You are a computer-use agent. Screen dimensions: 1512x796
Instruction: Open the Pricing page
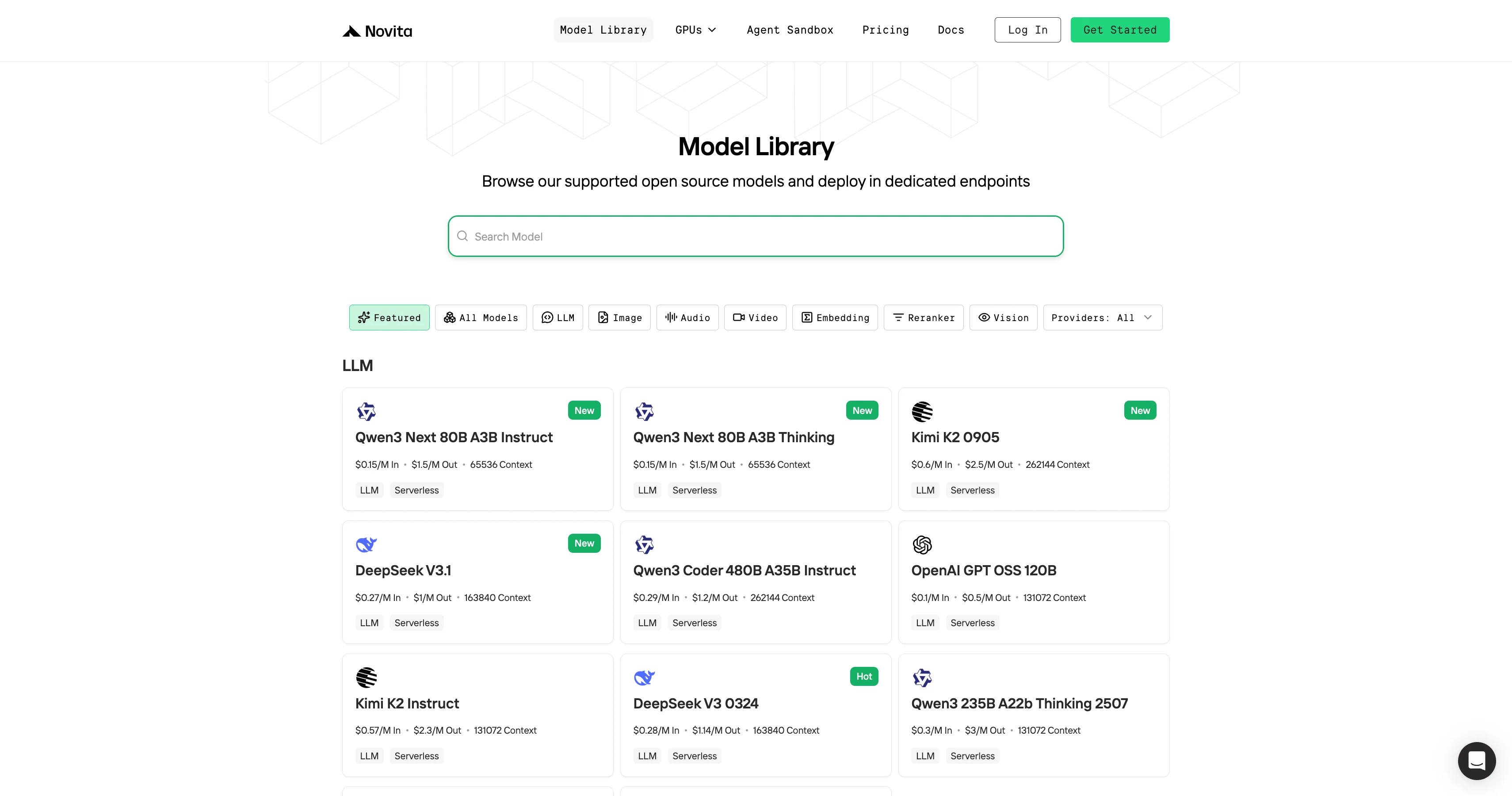click(x=885, y=30)
